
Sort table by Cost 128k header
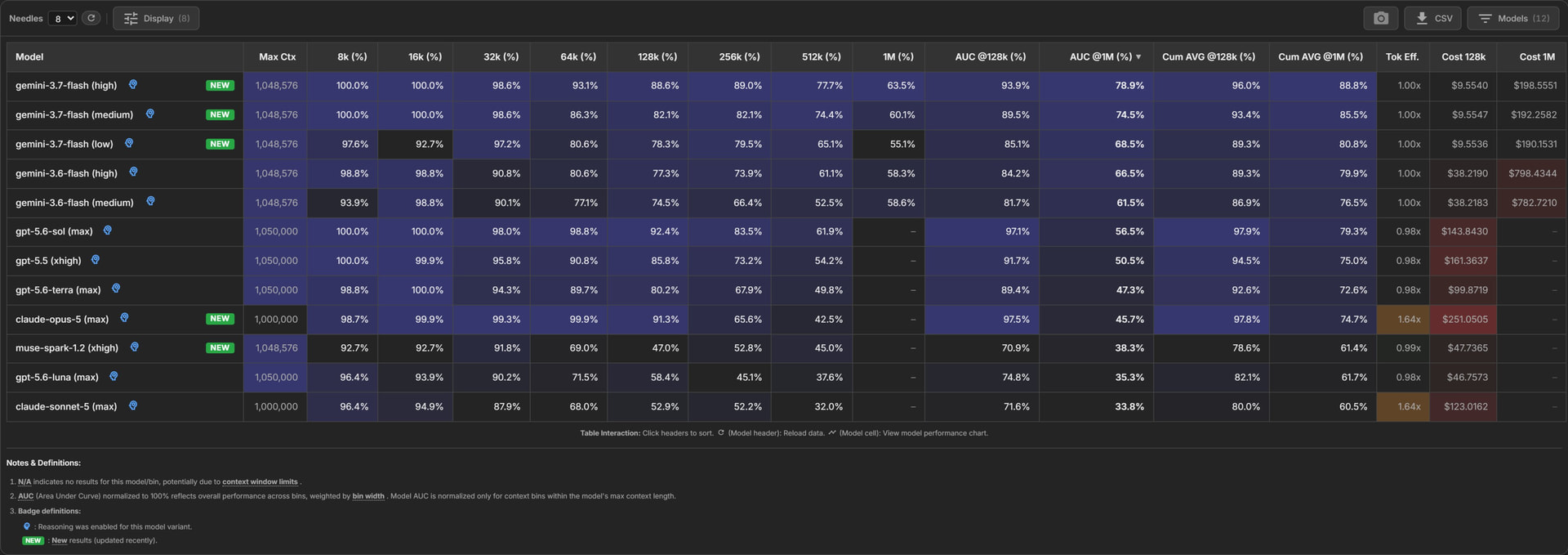[1463, 56]
